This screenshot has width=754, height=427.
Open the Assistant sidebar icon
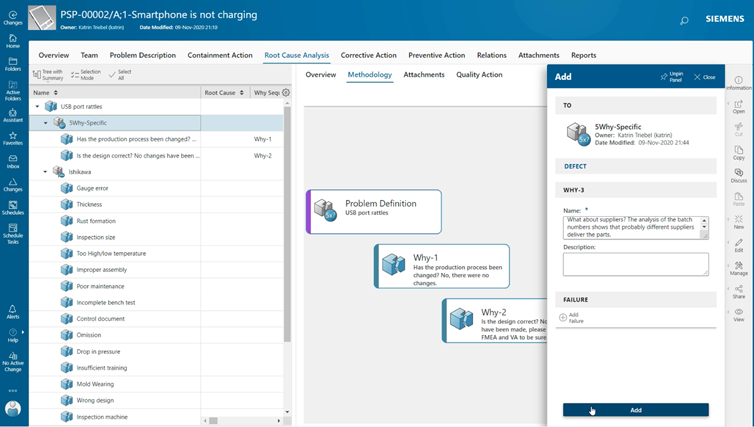coord(13,115)
